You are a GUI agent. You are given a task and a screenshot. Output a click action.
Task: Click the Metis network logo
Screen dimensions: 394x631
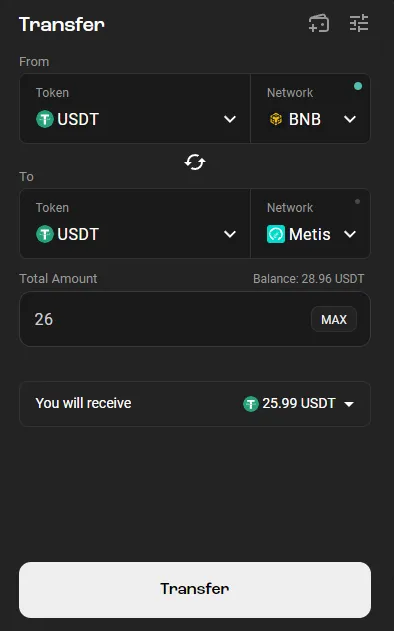[x=276, y=234]
